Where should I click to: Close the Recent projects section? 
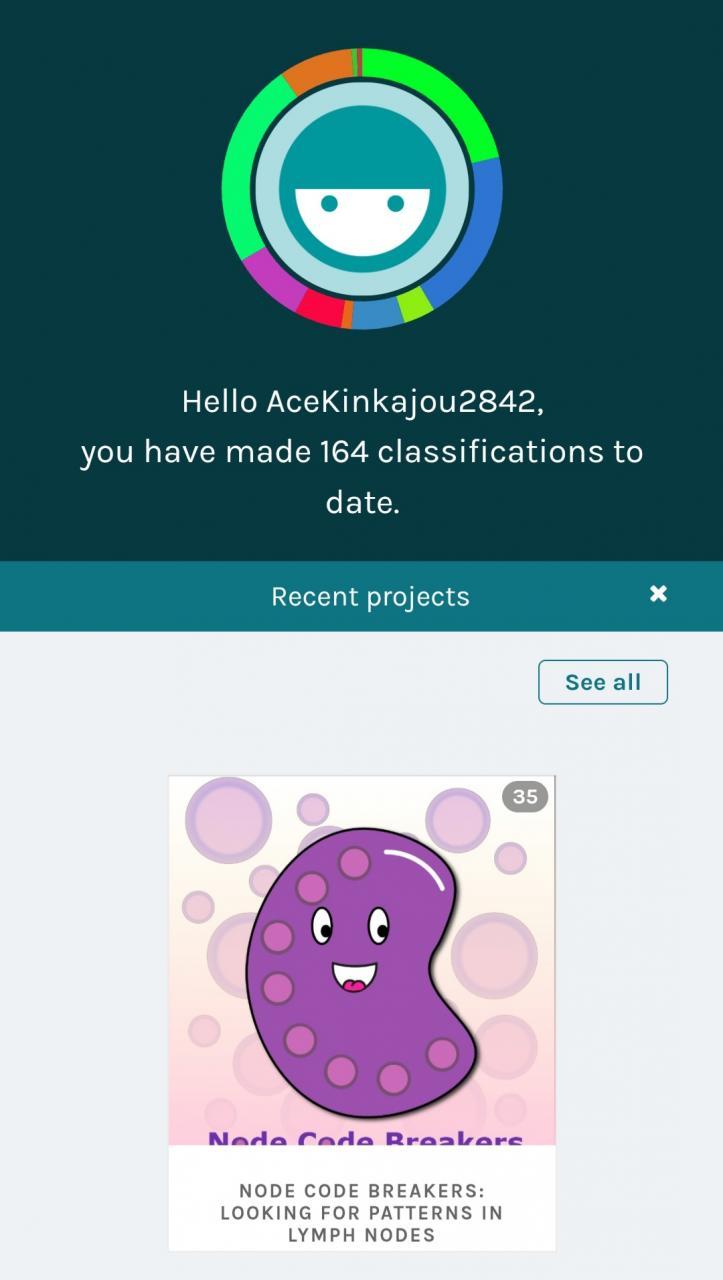click(658, 594)
